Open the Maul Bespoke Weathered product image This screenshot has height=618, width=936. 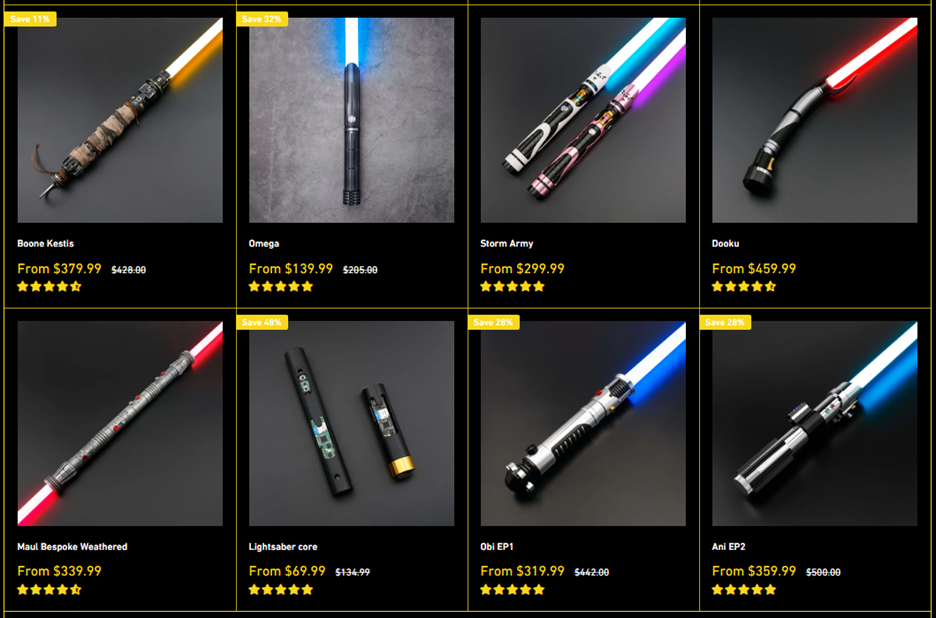[120, 423]
